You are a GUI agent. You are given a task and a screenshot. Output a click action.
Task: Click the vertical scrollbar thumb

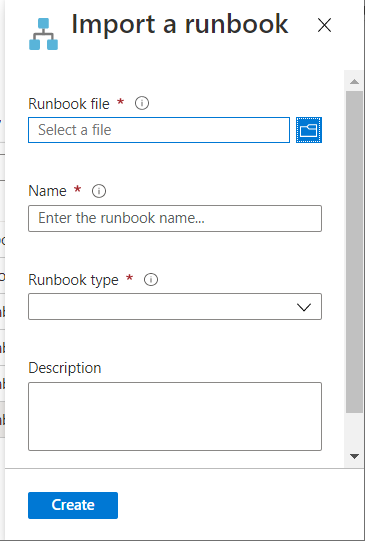[x=354, y=252]
